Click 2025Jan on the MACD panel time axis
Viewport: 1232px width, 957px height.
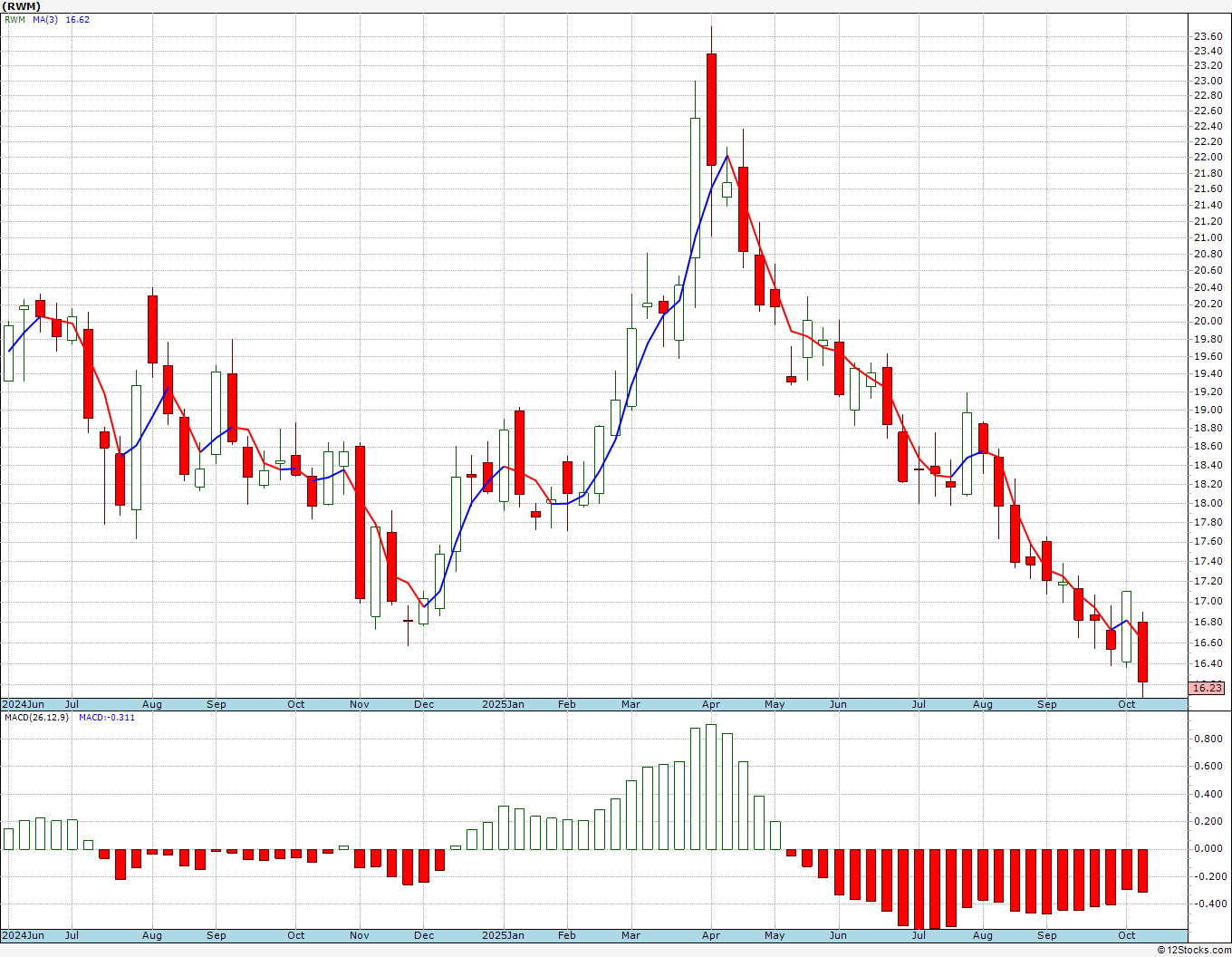click(x=503, y=935)
